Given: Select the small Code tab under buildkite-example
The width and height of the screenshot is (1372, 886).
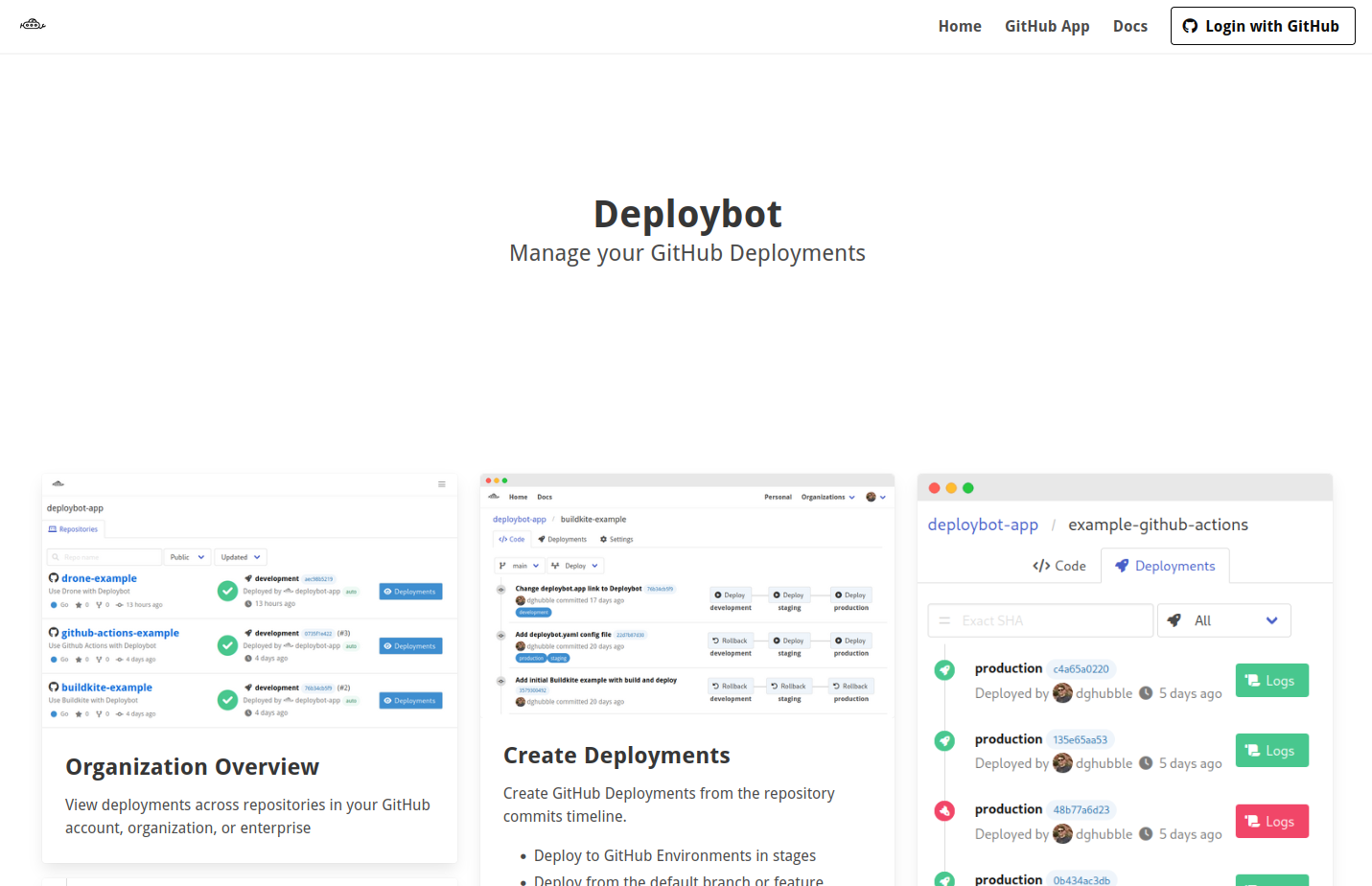Looking at the screenshot, I should (511, 539).
